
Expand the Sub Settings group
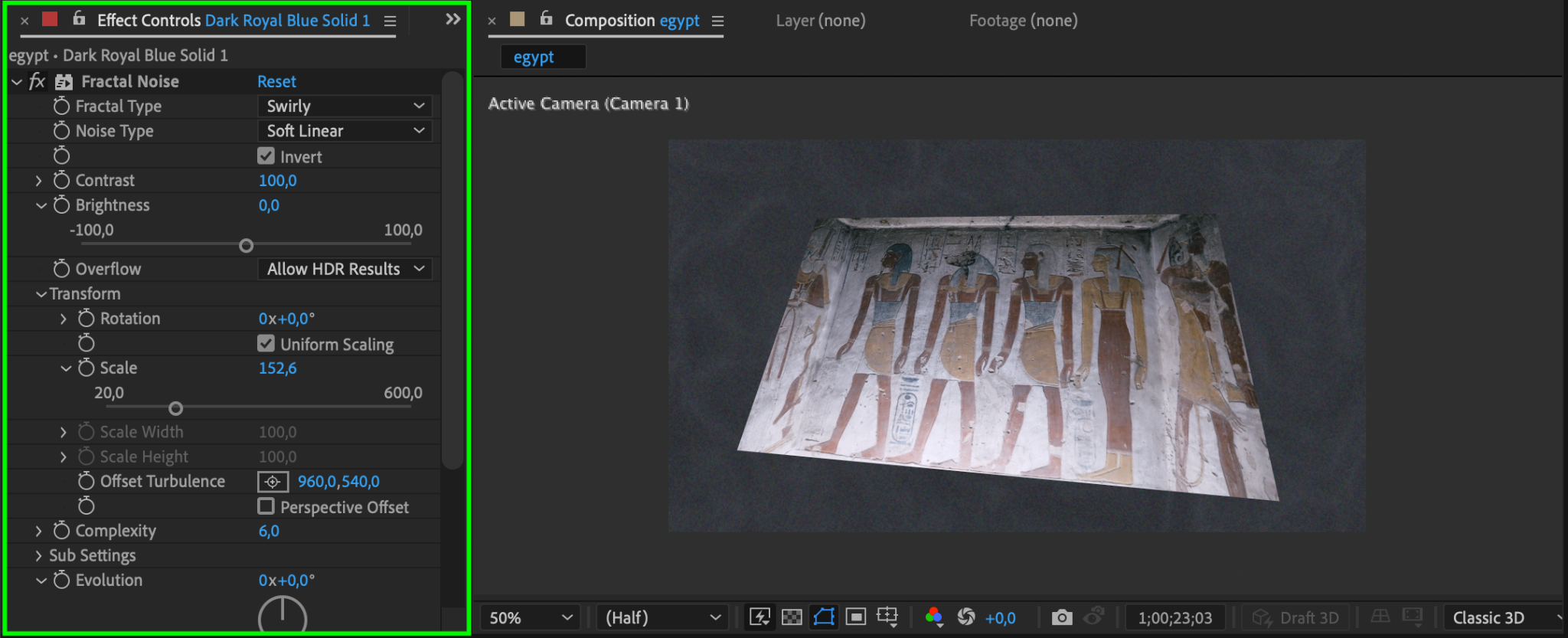pyautogui.click(x=38, y=555)
